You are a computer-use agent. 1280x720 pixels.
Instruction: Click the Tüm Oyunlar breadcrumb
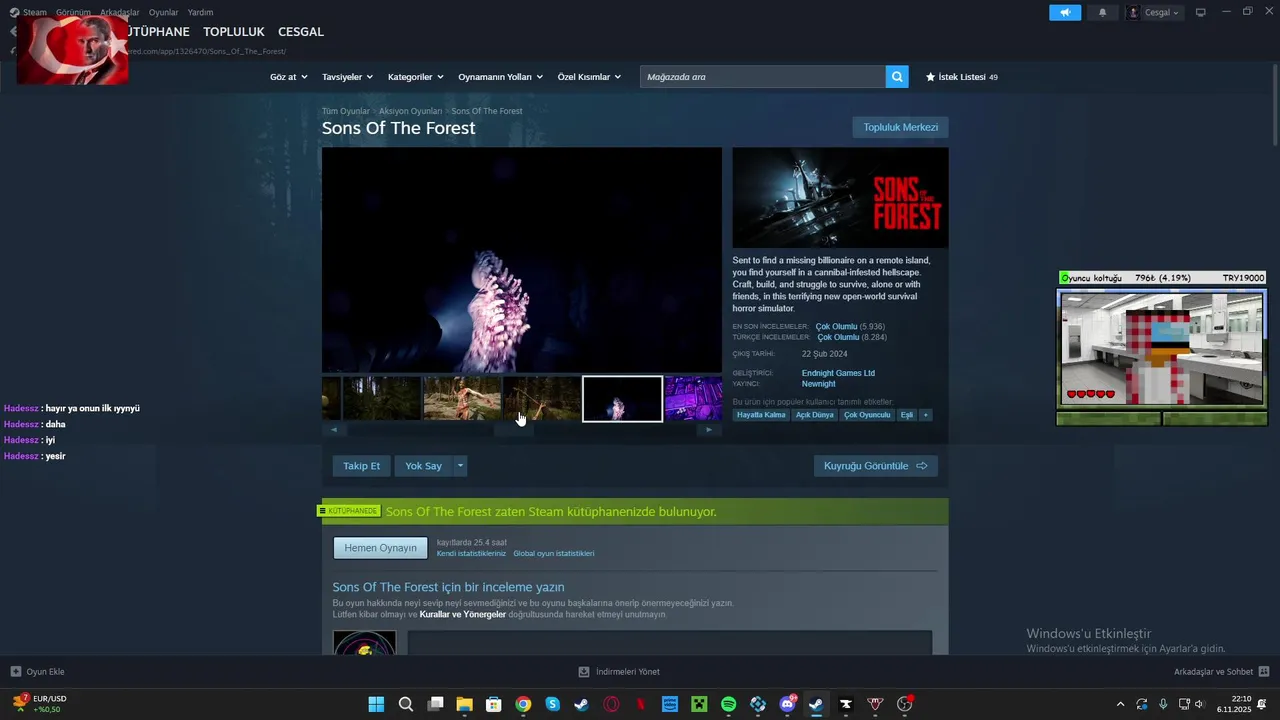345,111
